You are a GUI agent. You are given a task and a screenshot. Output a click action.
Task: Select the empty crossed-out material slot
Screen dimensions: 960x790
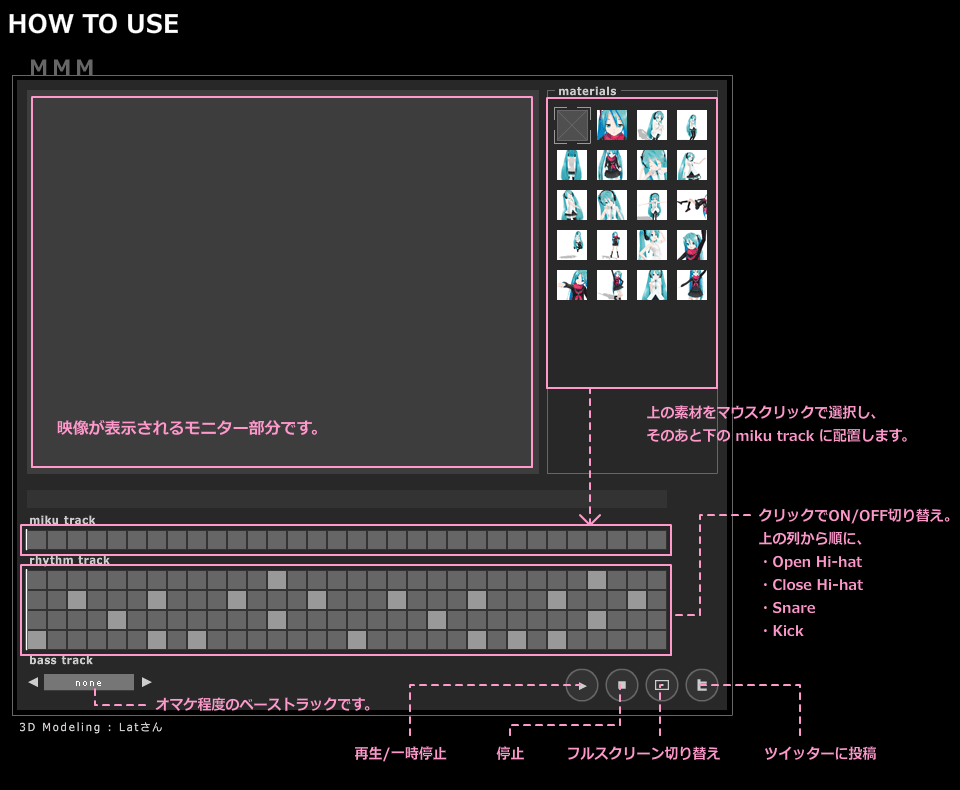[572, 125]
